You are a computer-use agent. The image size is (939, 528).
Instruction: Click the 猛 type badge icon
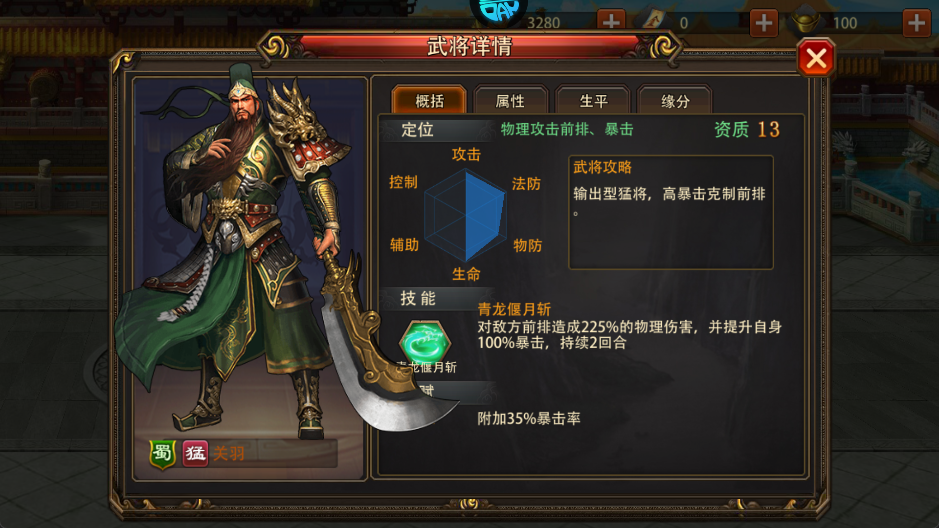(195, 453)
